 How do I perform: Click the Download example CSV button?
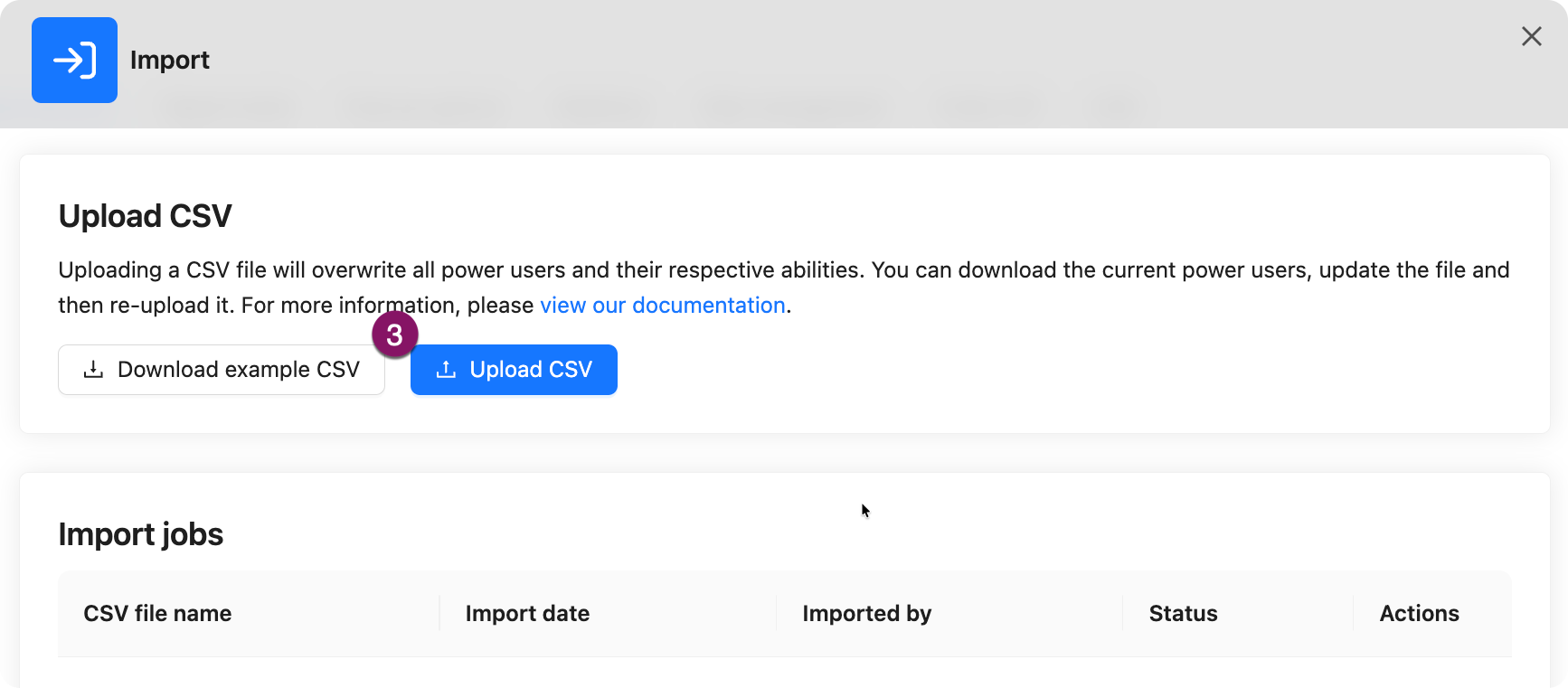pos(222,370)
